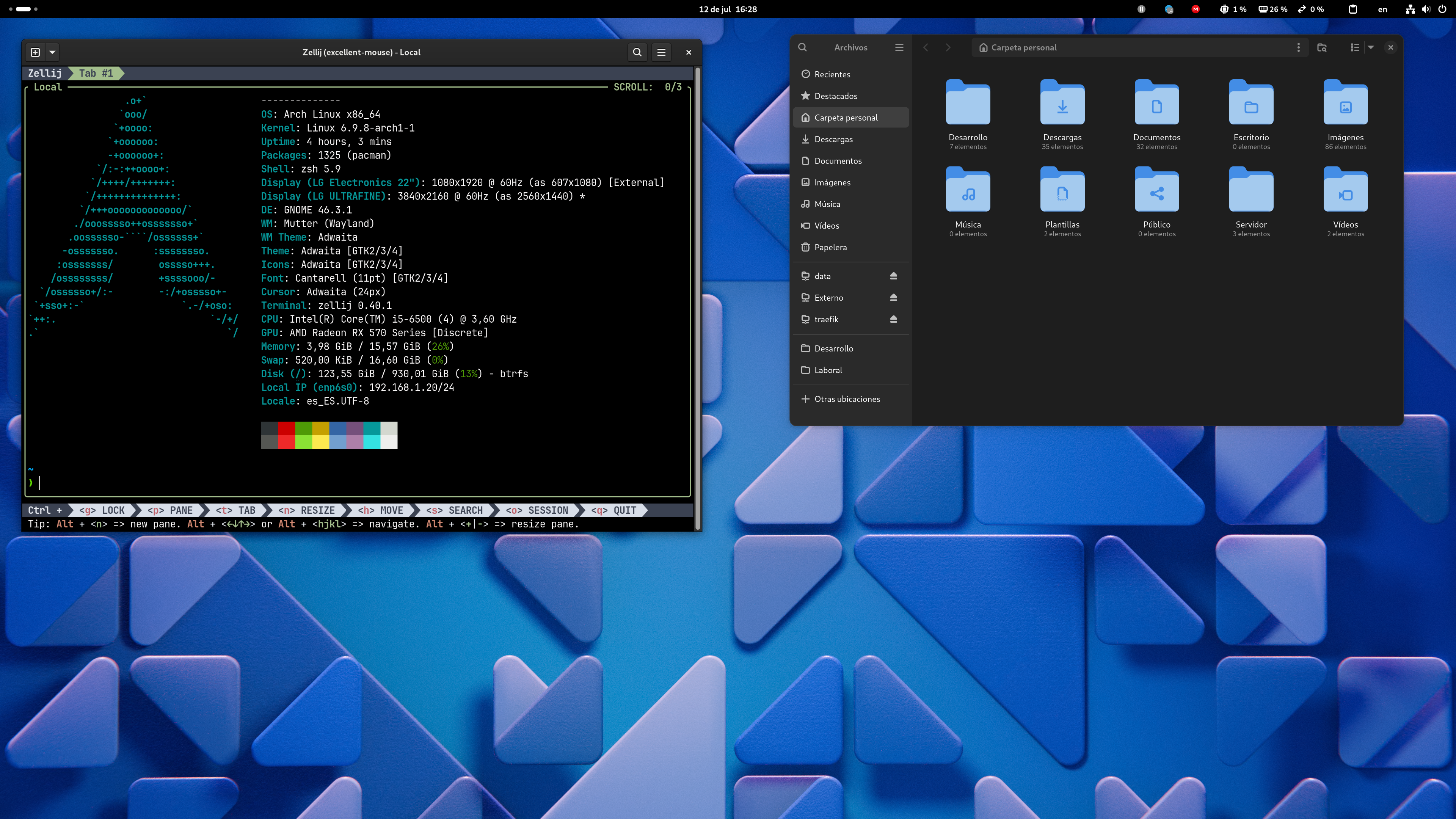Open the clock and calendar in top bar
Screen dimensions: 1456x819
click(728, 9)
